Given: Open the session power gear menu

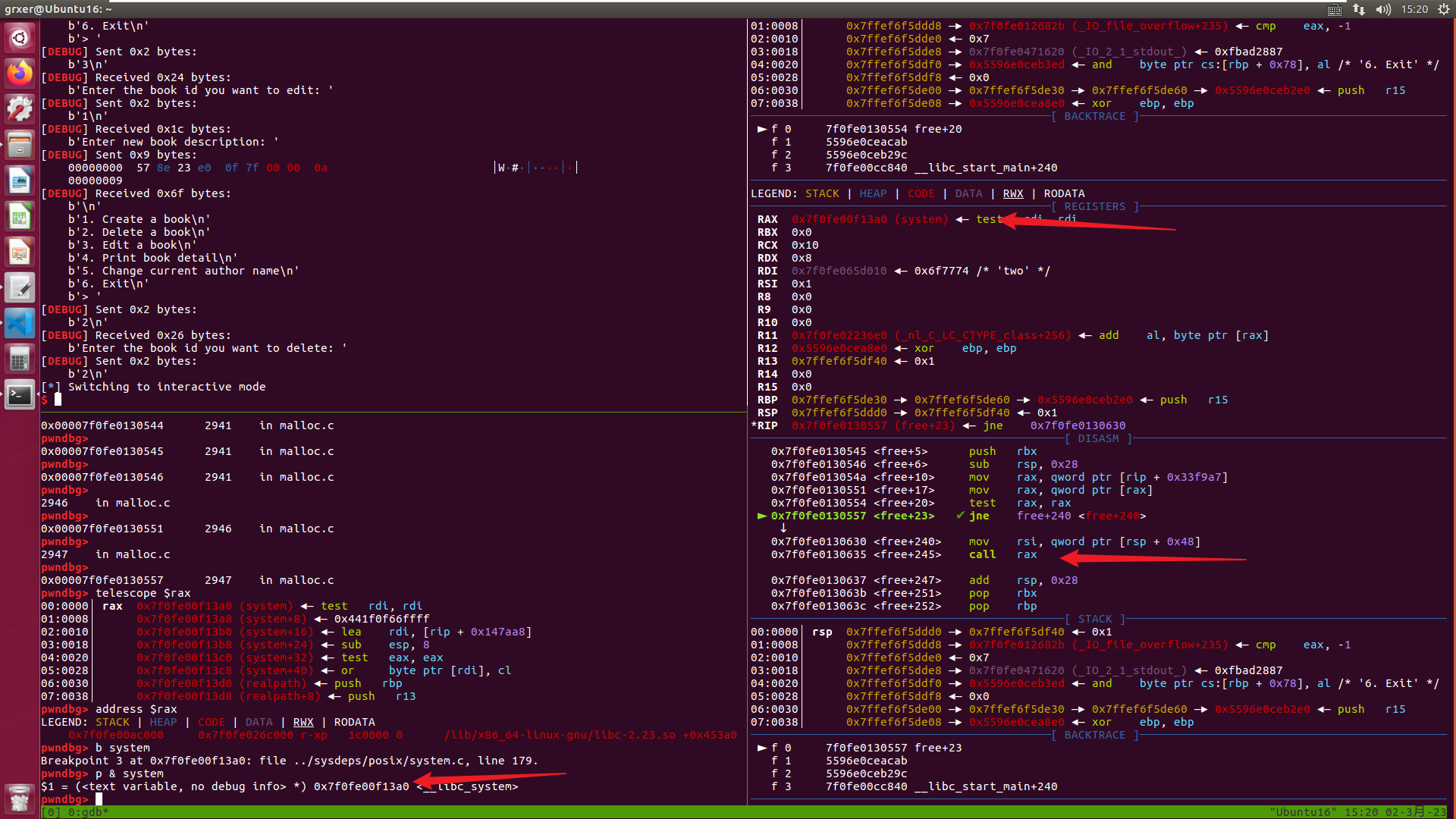Looking at the screenshot, I should pos(1444,9).
